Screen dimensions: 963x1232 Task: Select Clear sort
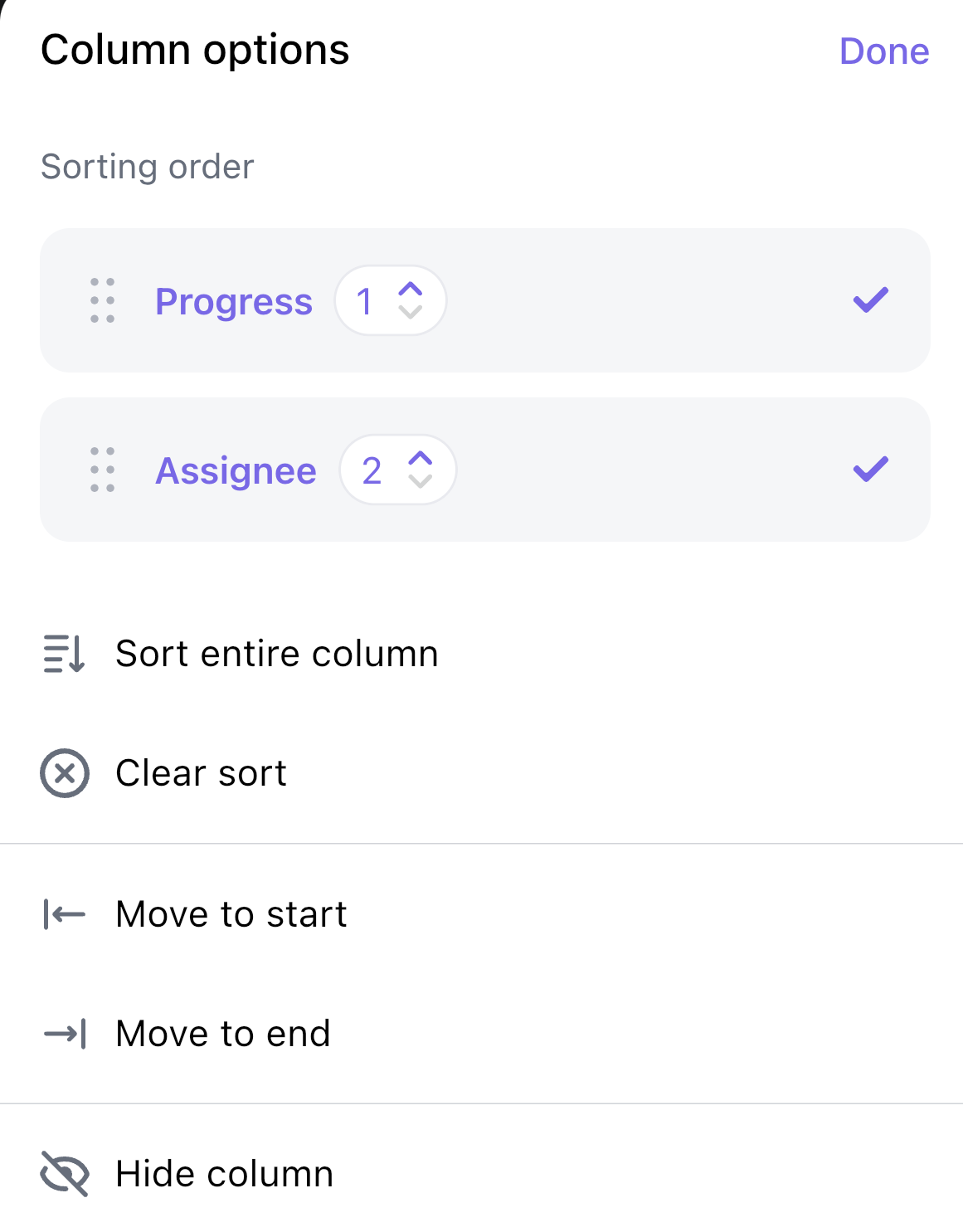click(x=201, y=773)
